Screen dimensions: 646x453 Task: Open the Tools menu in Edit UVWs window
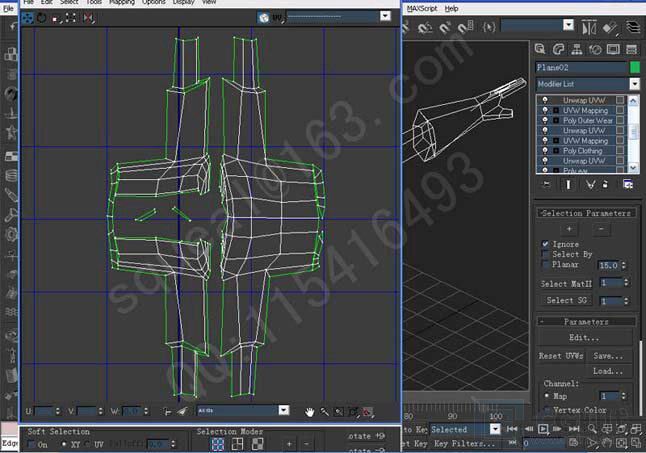pyautogui.click(x=94, y=2)
